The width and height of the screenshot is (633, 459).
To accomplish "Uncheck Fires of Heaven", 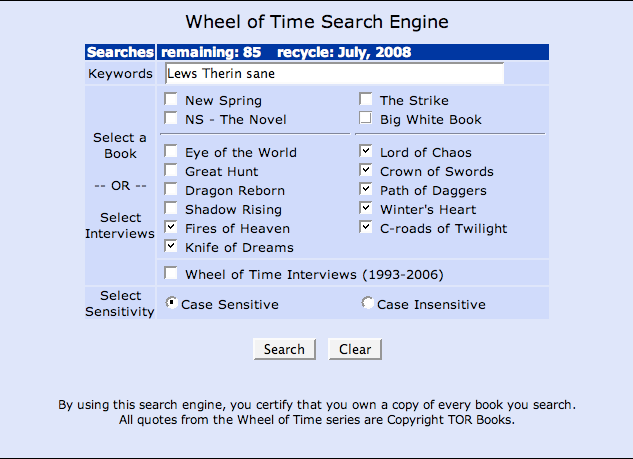I will tap(171, 227).
